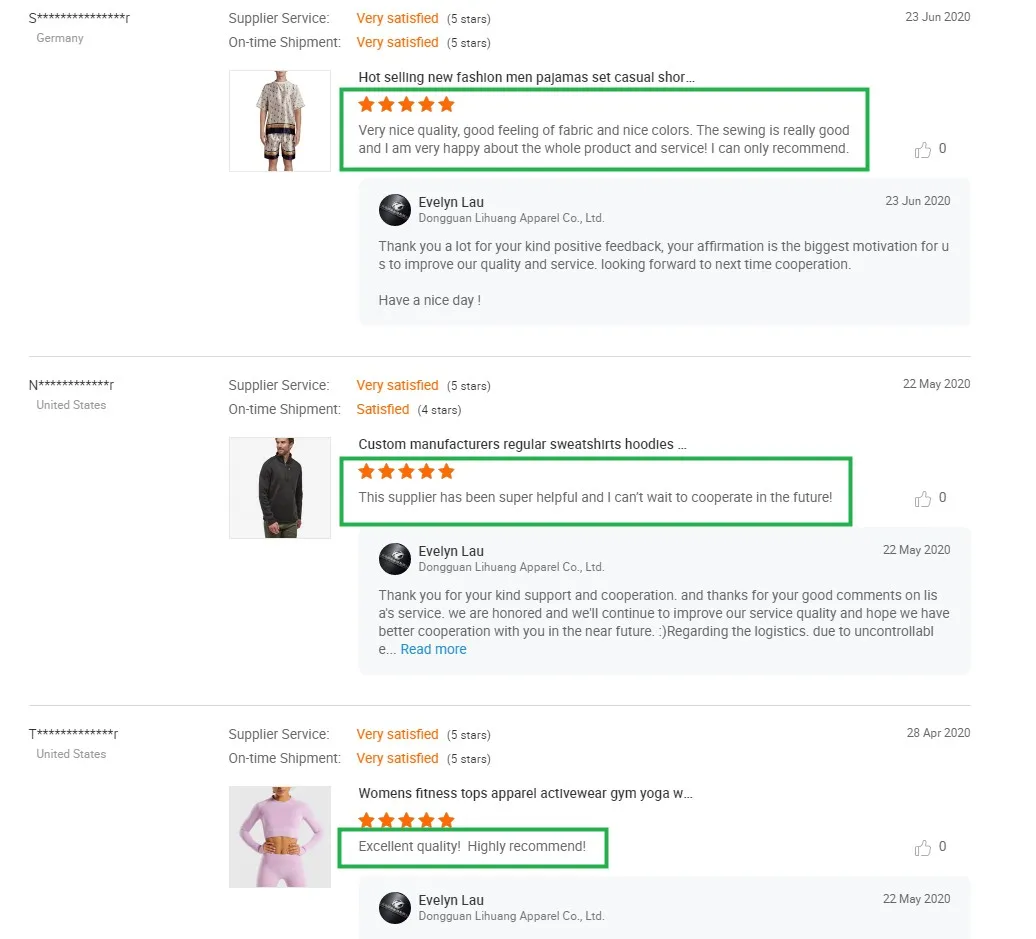Click Evelyn Lau's avatar in hoodies reply
The width and height of the screenshot is (1036, 939).
point(395,559)
